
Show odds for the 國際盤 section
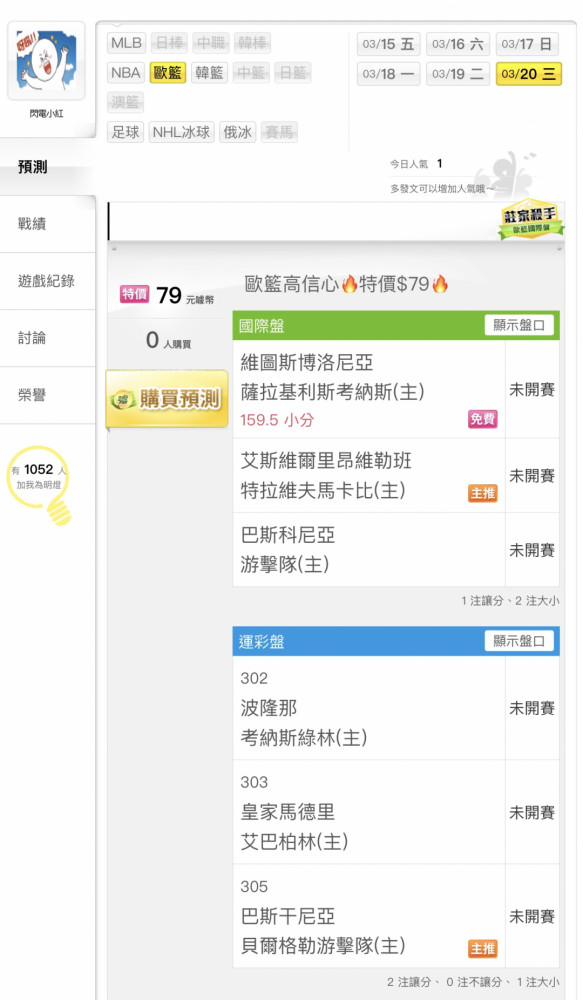point(519,325)
